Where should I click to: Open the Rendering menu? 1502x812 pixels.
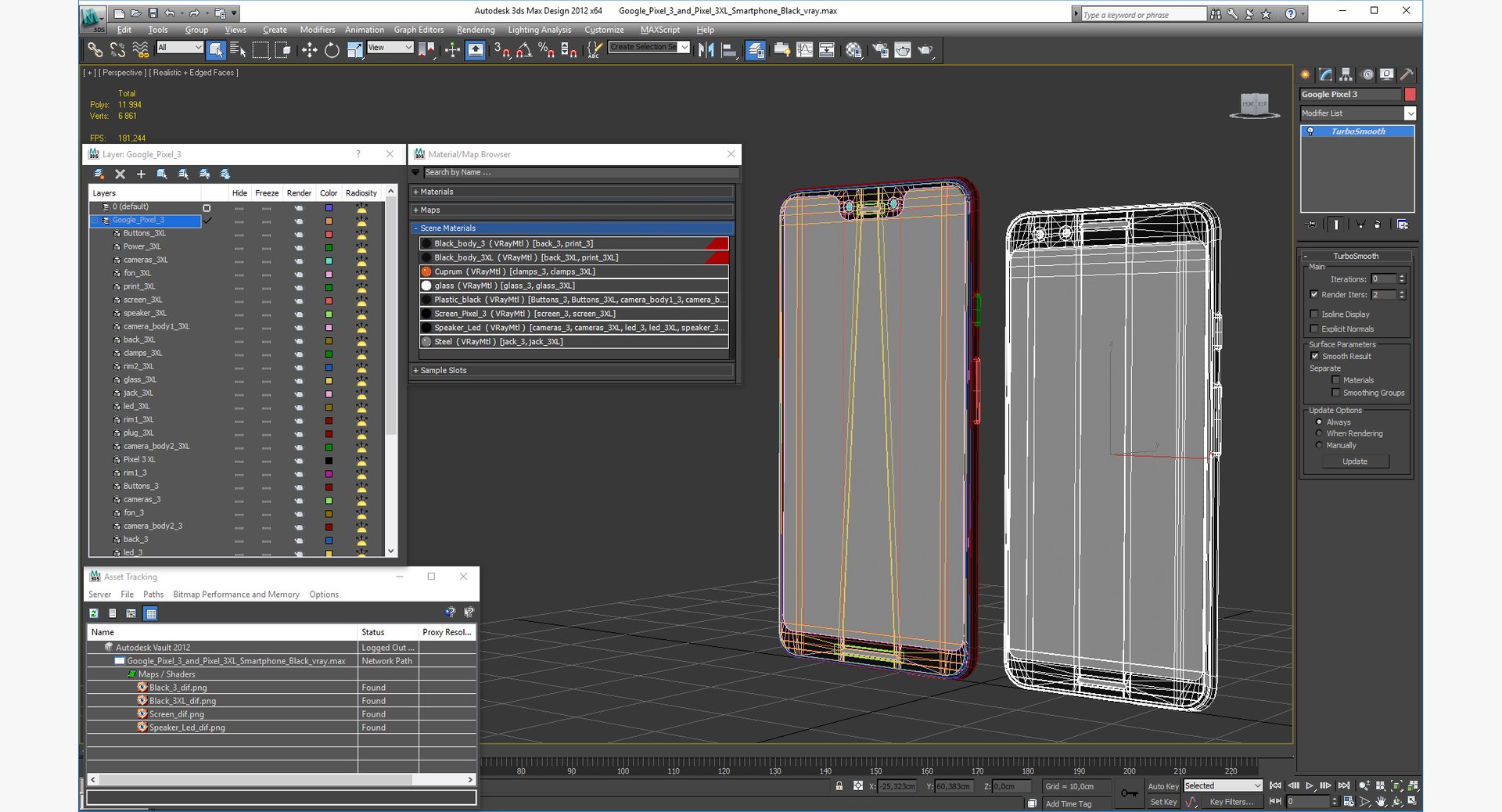(476, 30)
